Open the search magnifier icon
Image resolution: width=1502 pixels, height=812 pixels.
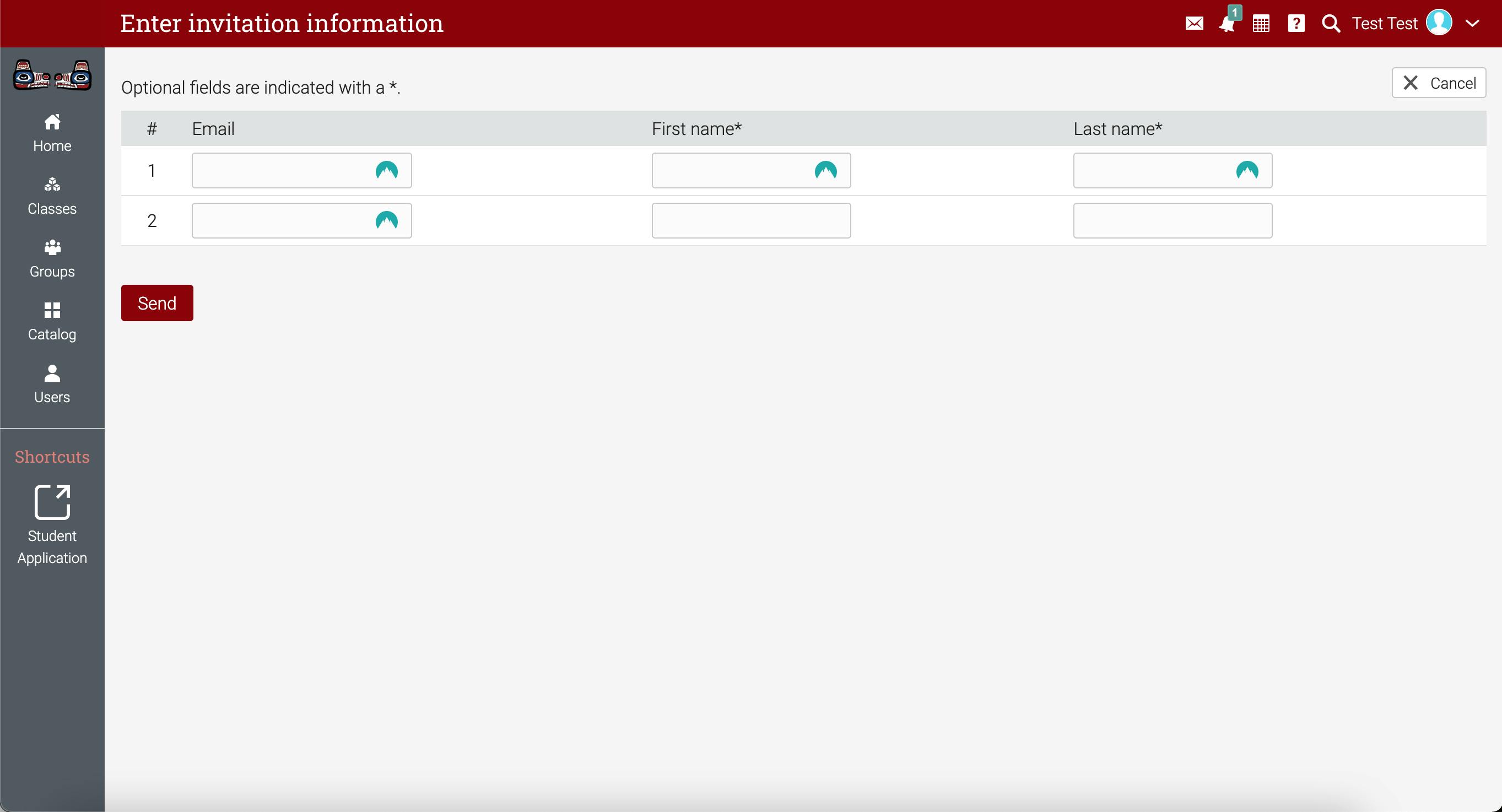coord(1331,23)
